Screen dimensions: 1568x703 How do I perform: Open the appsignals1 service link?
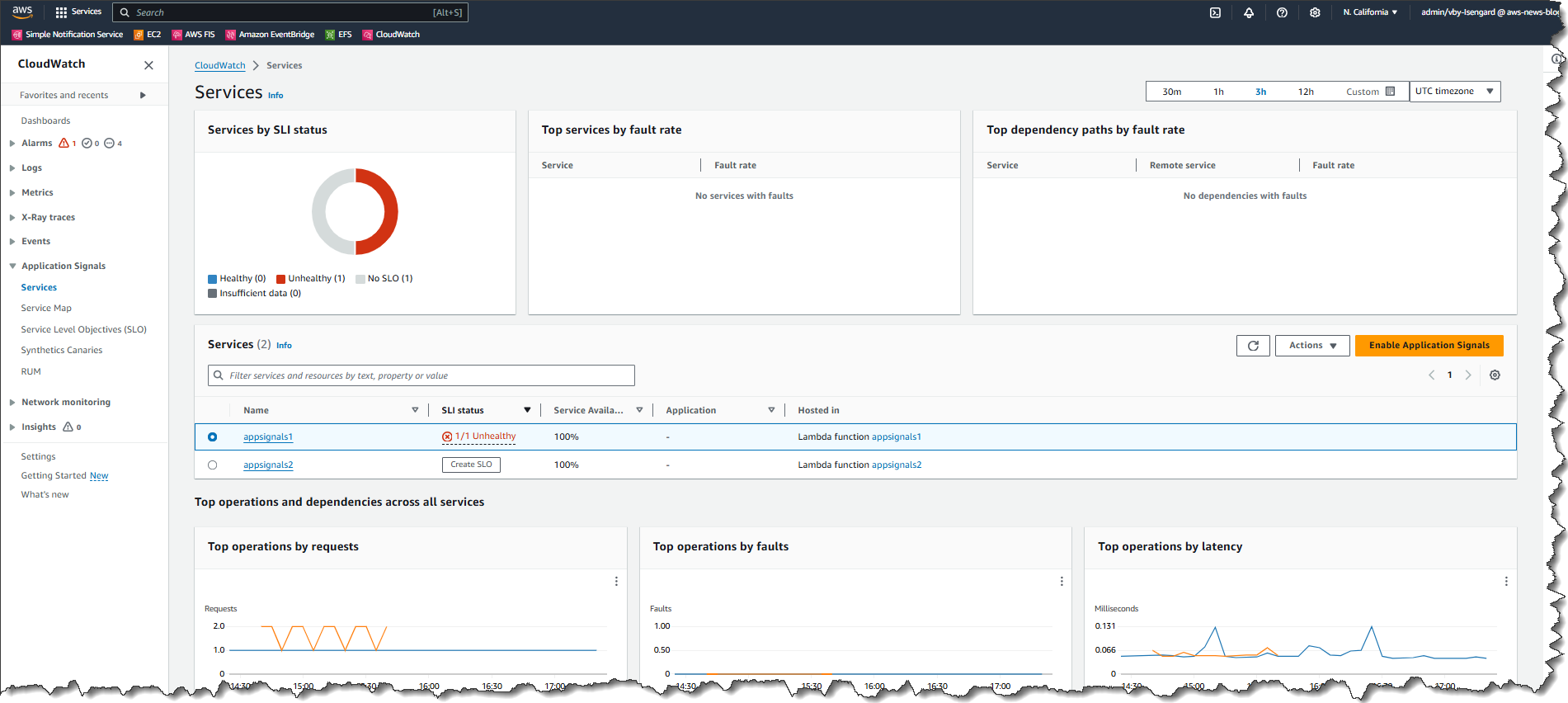(x=268, y=437)
